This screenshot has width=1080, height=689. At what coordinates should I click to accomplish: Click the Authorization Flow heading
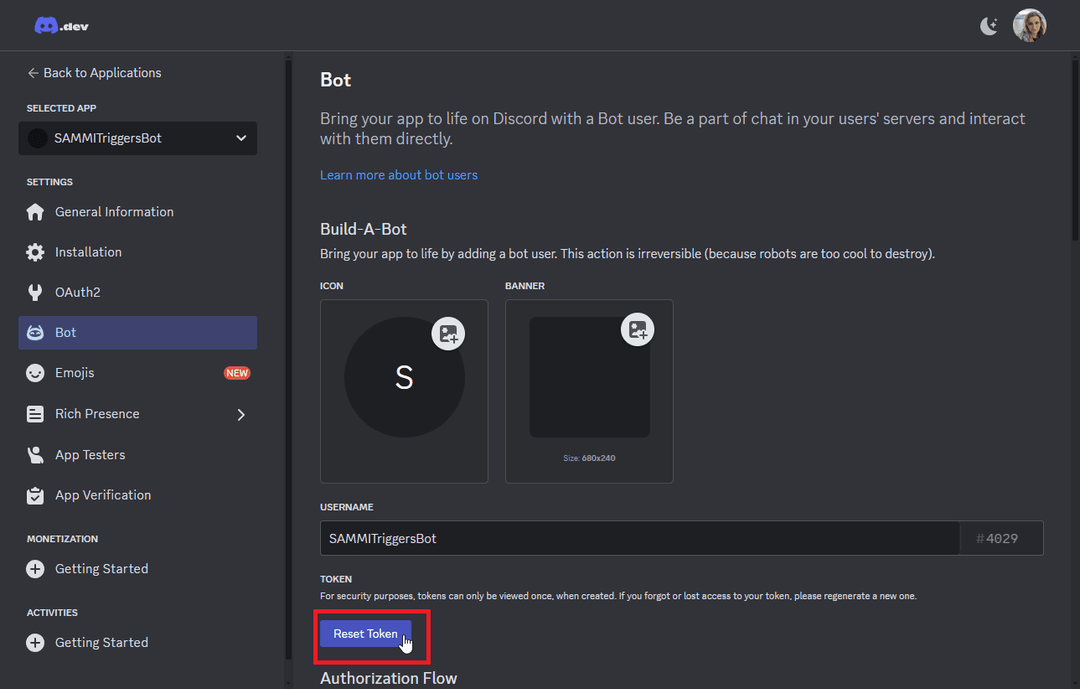point(388,678)
